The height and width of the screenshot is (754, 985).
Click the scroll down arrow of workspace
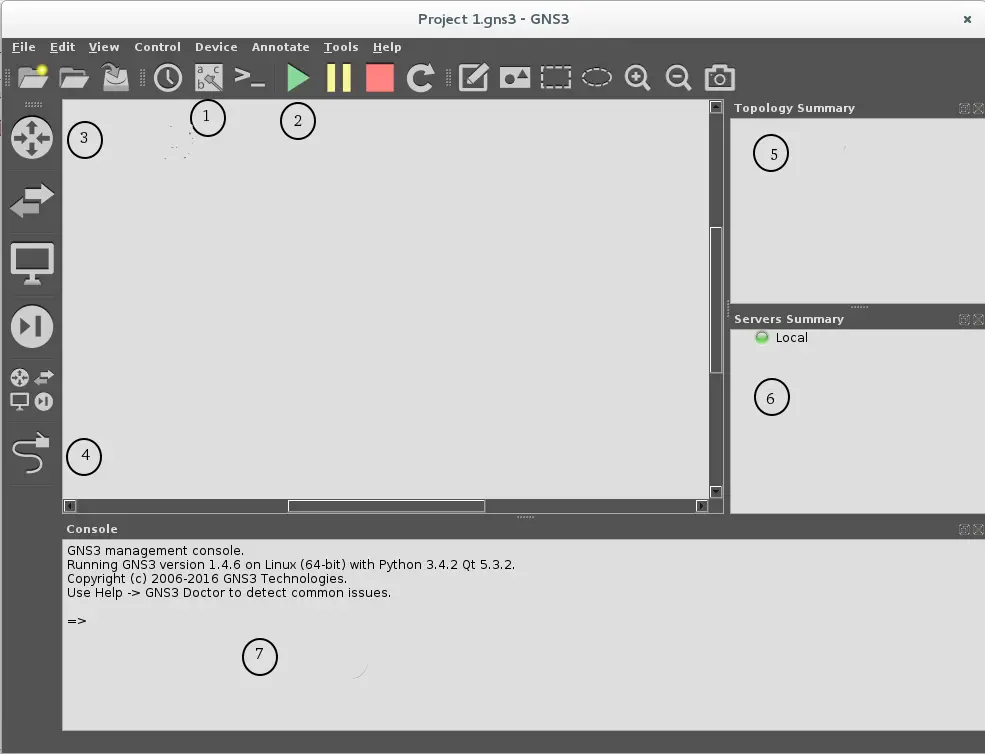point(716,491)
